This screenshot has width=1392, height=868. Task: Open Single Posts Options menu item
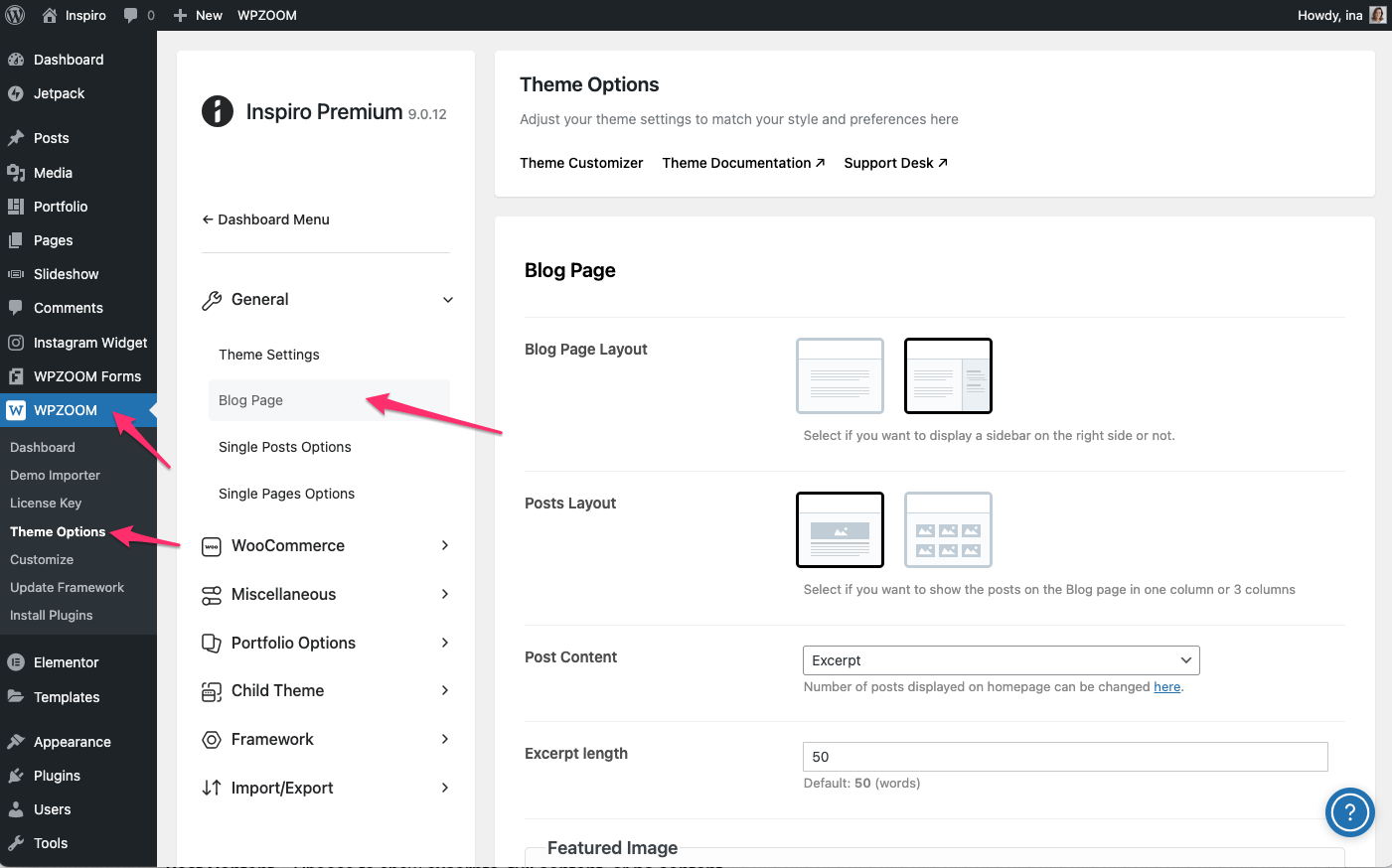click(x=285, y=447)
